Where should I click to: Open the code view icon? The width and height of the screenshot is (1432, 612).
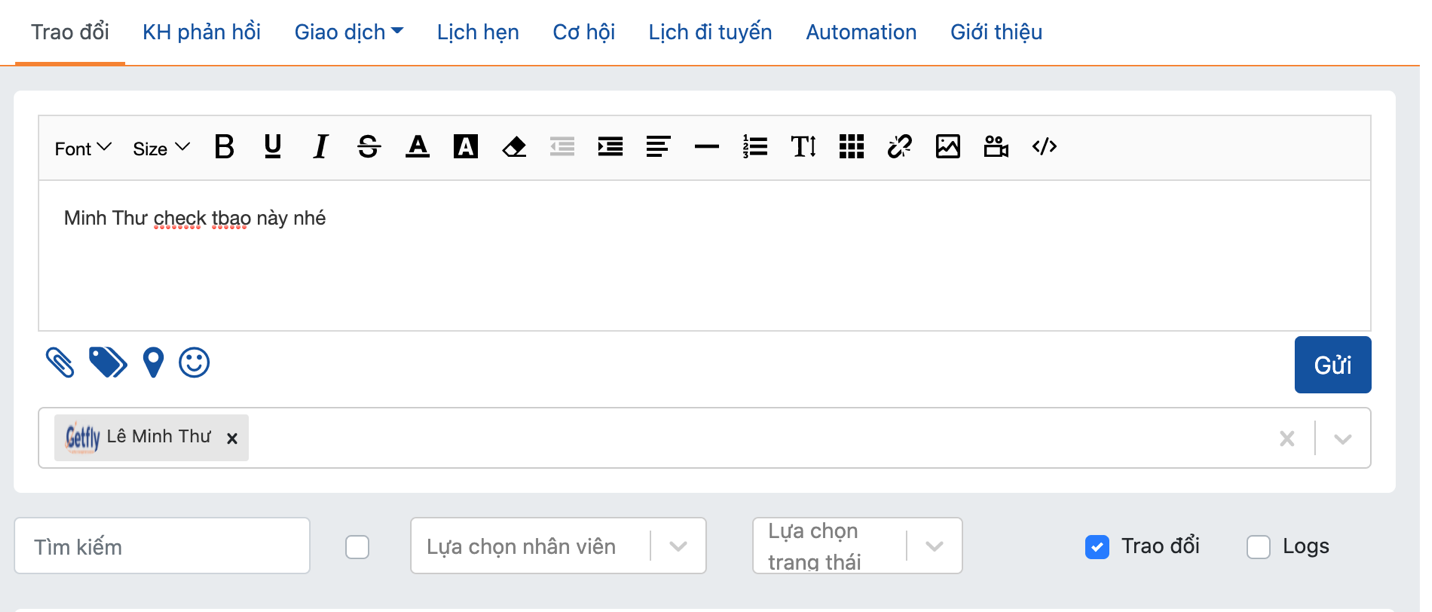click(x=1044, y=147)
